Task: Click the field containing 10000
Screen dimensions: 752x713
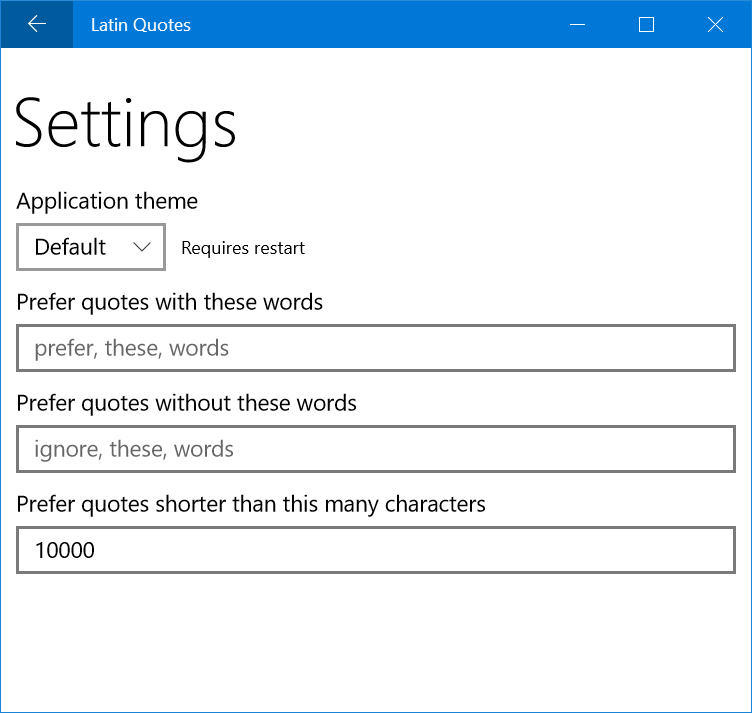Action: (x=376, y=550)
